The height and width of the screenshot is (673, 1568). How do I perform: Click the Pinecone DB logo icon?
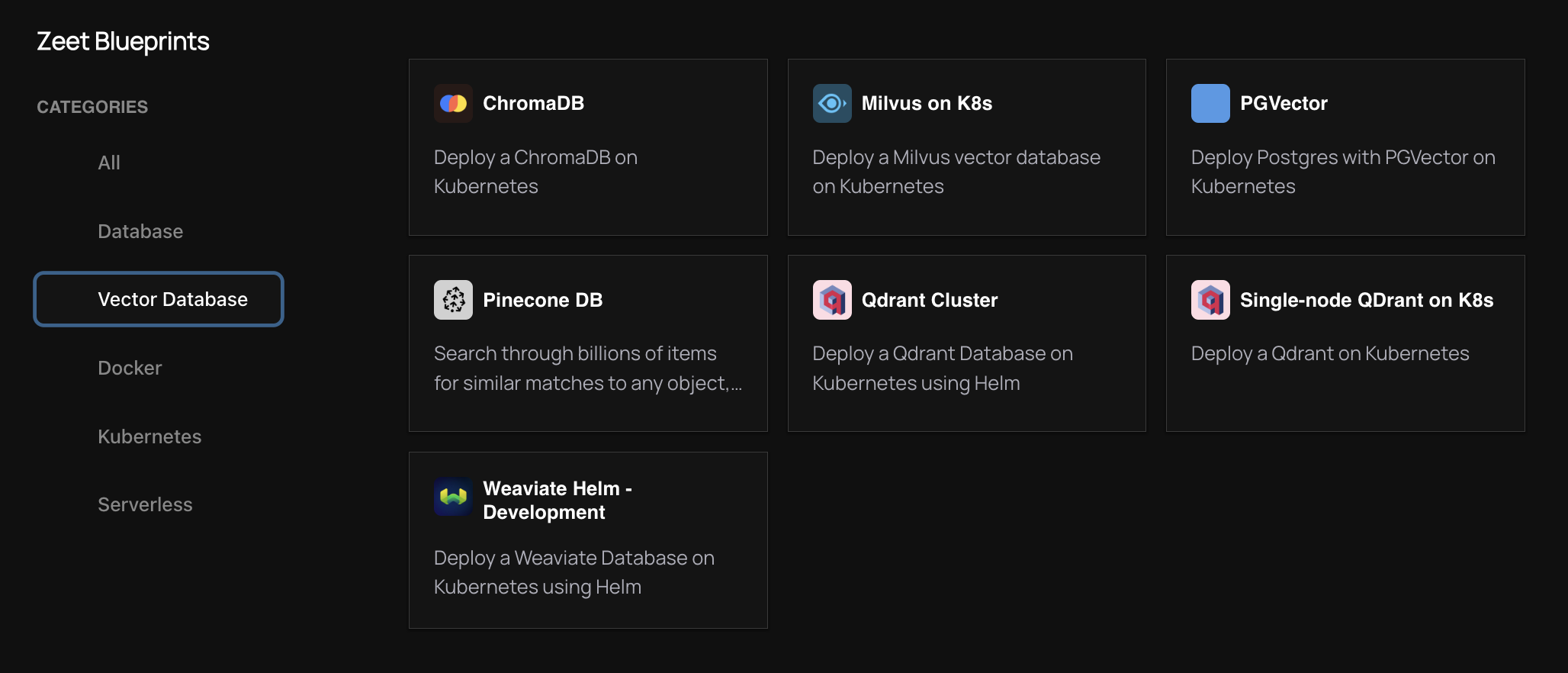tap(453, 300)
